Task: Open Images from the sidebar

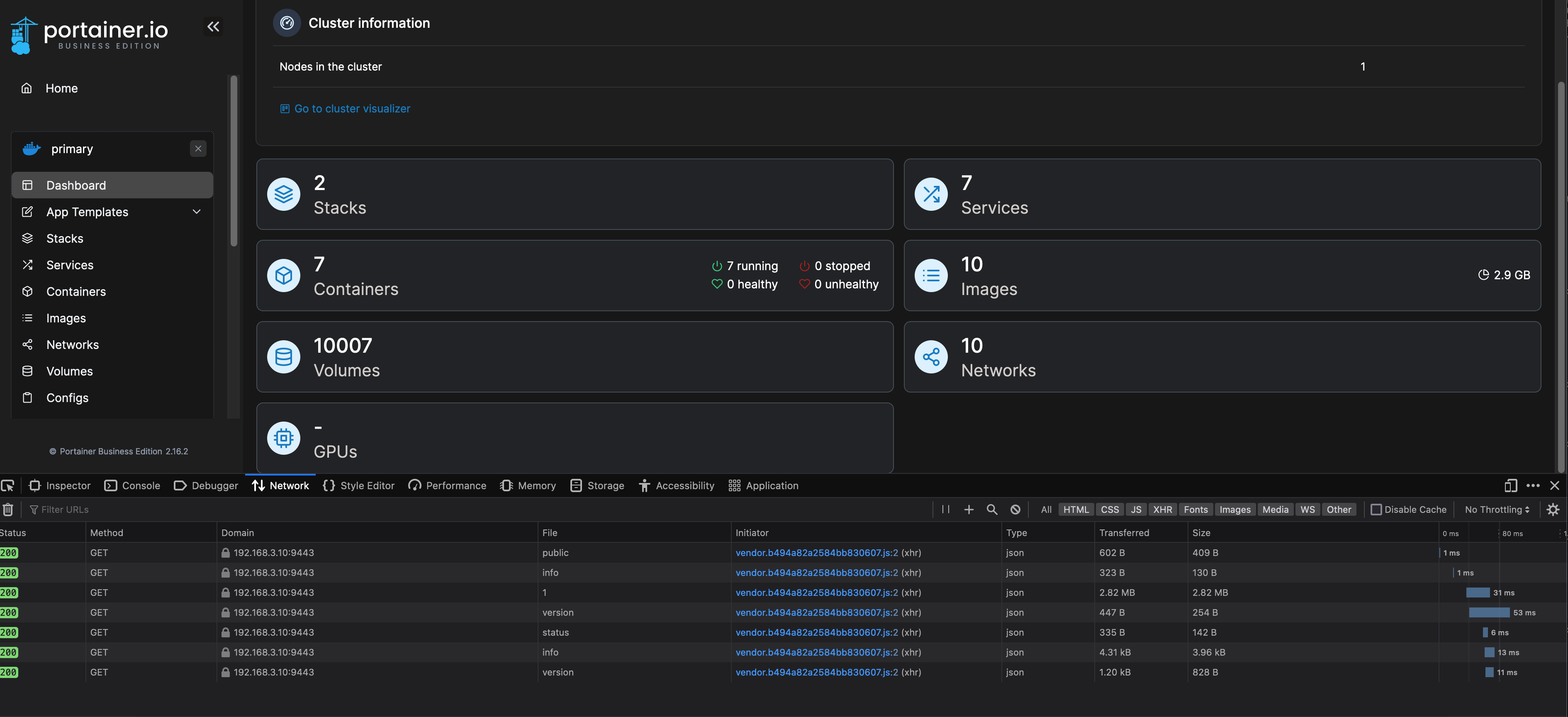Action: pos(112,318)
